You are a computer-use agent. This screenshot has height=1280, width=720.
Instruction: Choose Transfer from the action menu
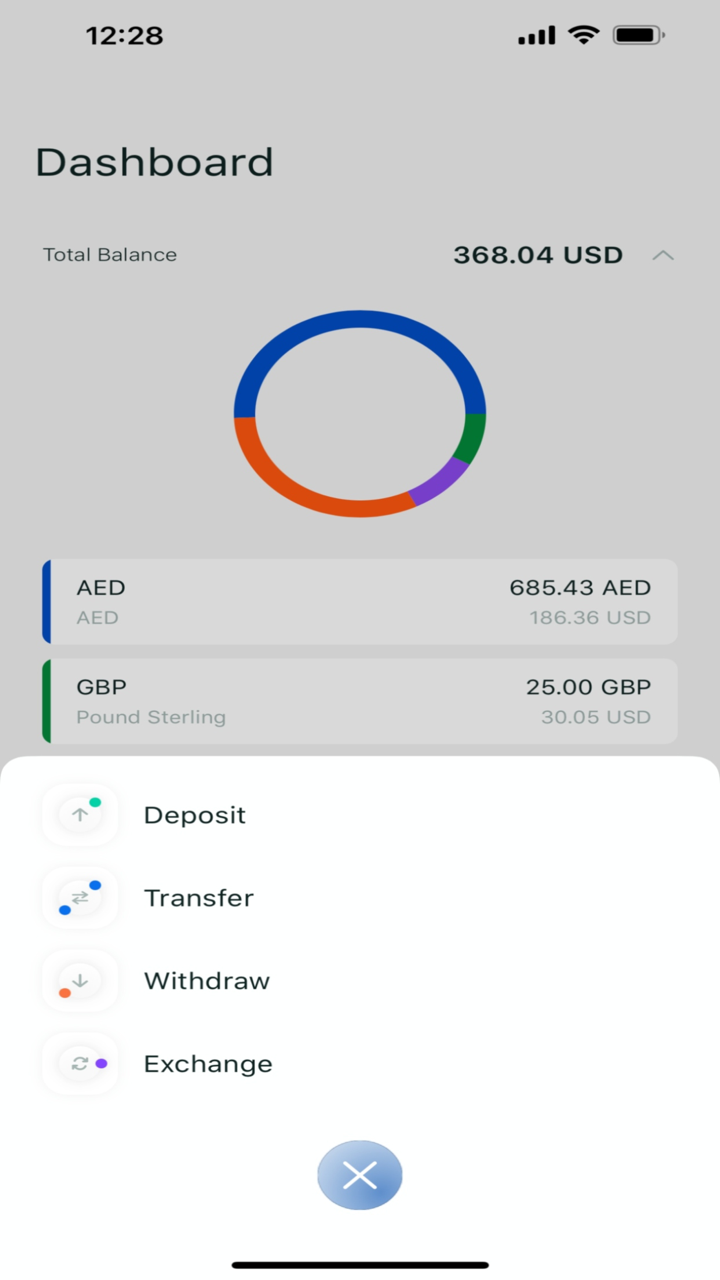point(199,898)
